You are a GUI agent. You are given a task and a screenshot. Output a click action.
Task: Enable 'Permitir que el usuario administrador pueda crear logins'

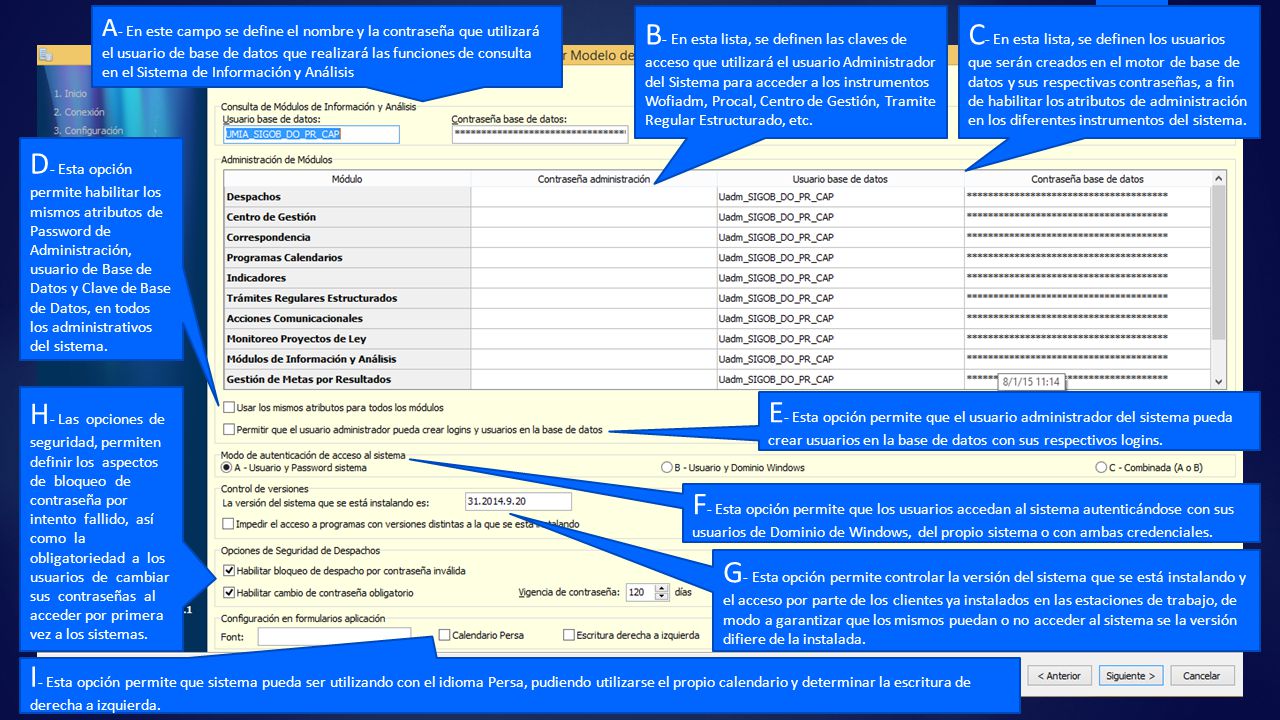231,430
